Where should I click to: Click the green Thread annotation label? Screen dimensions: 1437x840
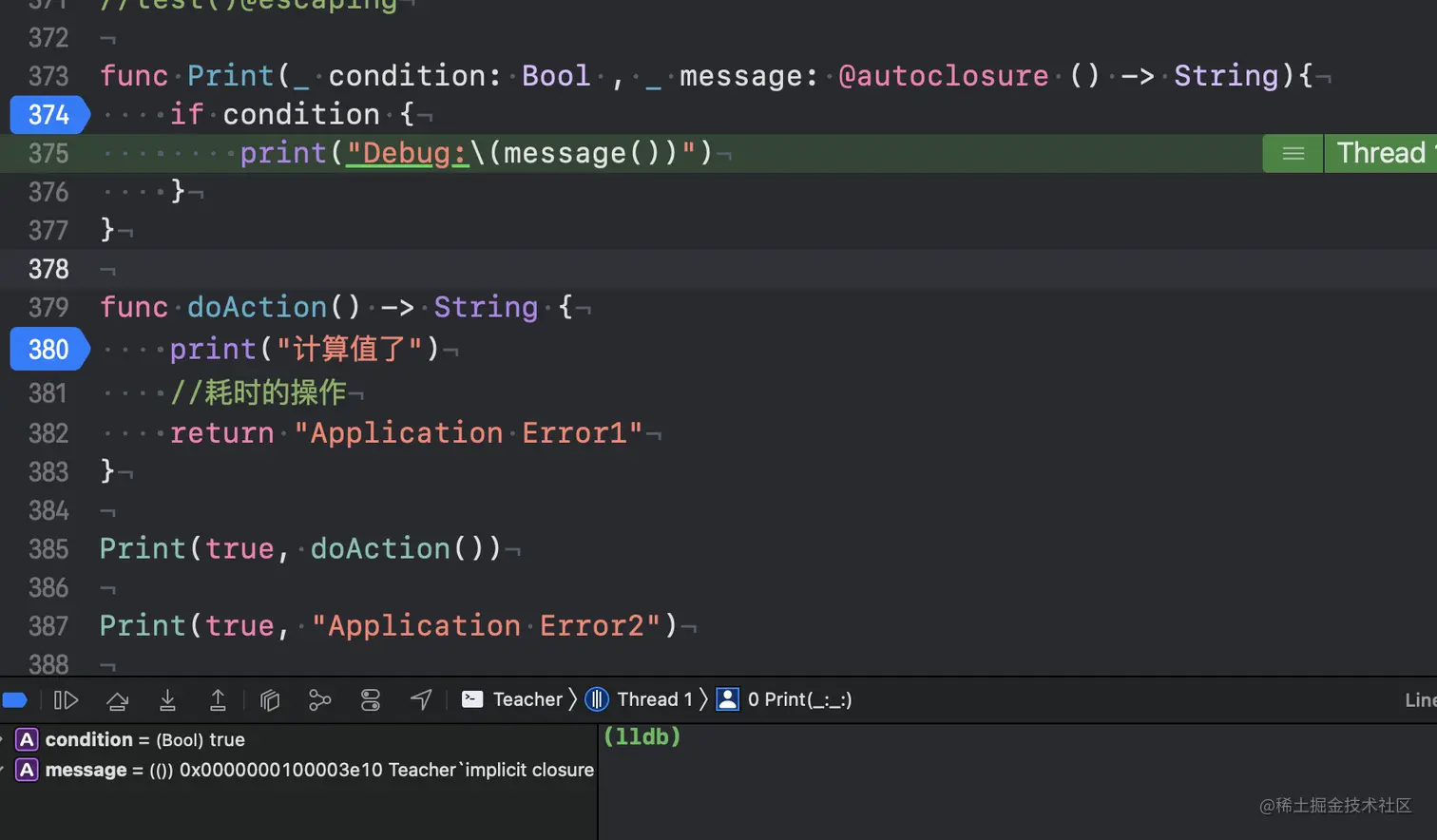click(x=1381, y=153)
